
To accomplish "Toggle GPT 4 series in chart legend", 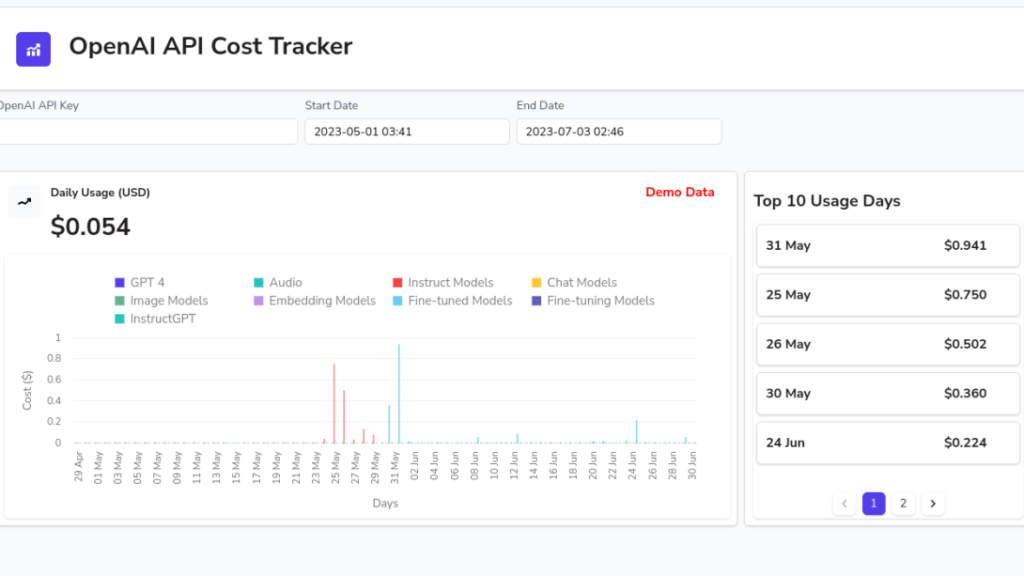I will (x=140, y=283).
